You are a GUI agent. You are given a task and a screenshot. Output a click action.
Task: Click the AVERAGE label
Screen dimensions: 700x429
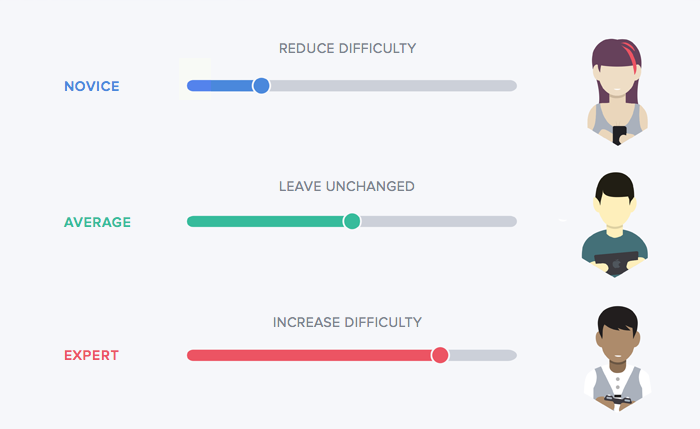click(97, 222)
